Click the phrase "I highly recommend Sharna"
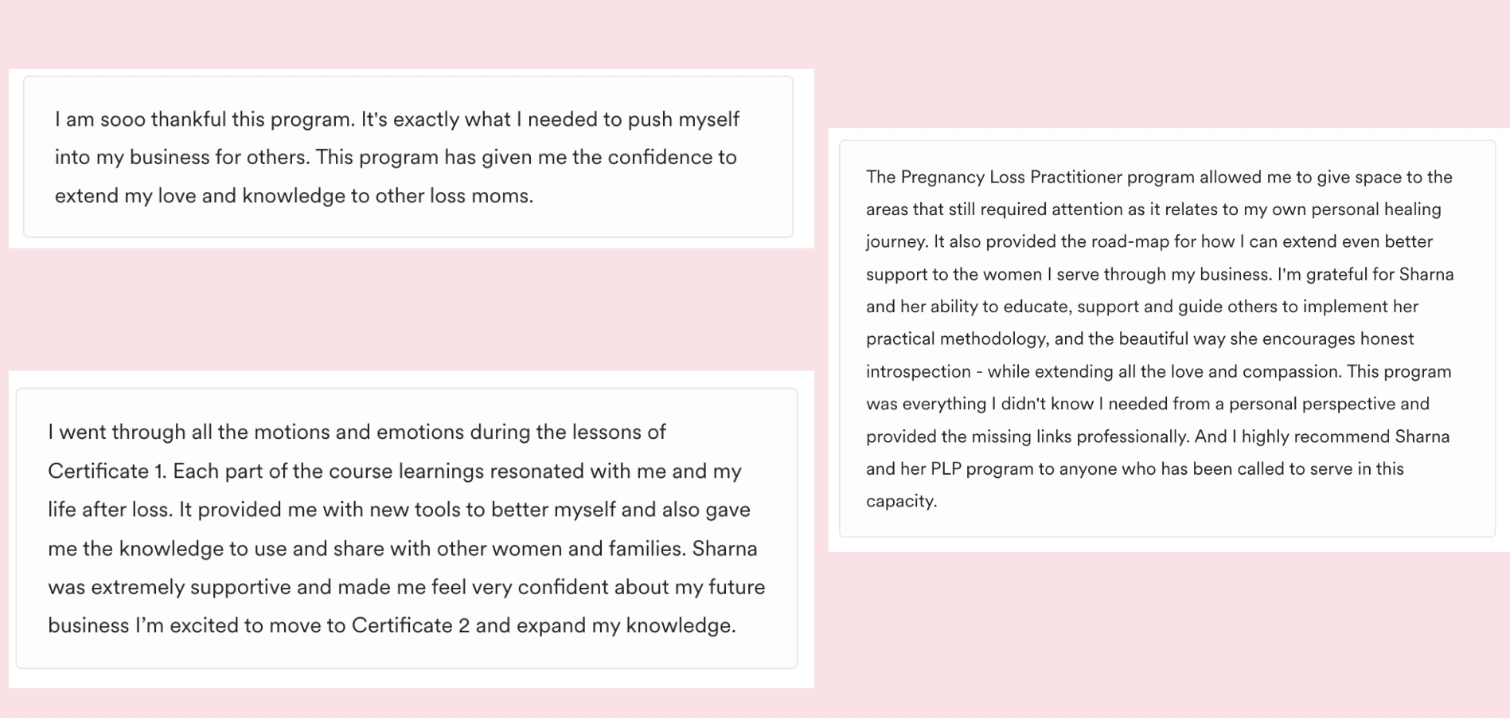The height and width of the screenshot is (718, 1510). point(1345,437)
